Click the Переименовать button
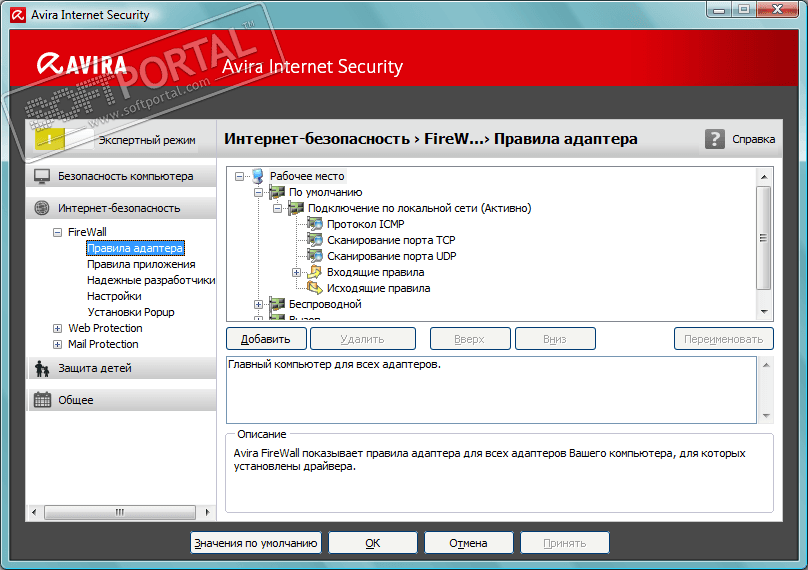Screen dimensions: 808x570 (x=723, y=339)
